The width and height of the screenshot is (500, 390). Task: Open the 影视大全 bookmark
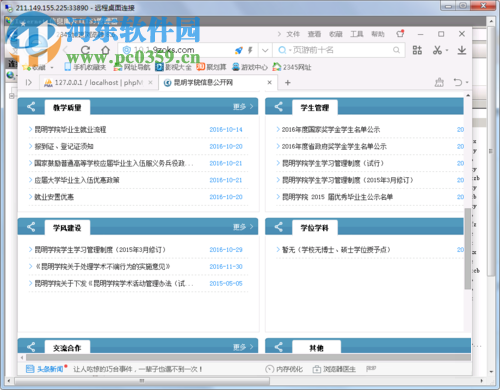pyautogui.click(x=174, y=67)
